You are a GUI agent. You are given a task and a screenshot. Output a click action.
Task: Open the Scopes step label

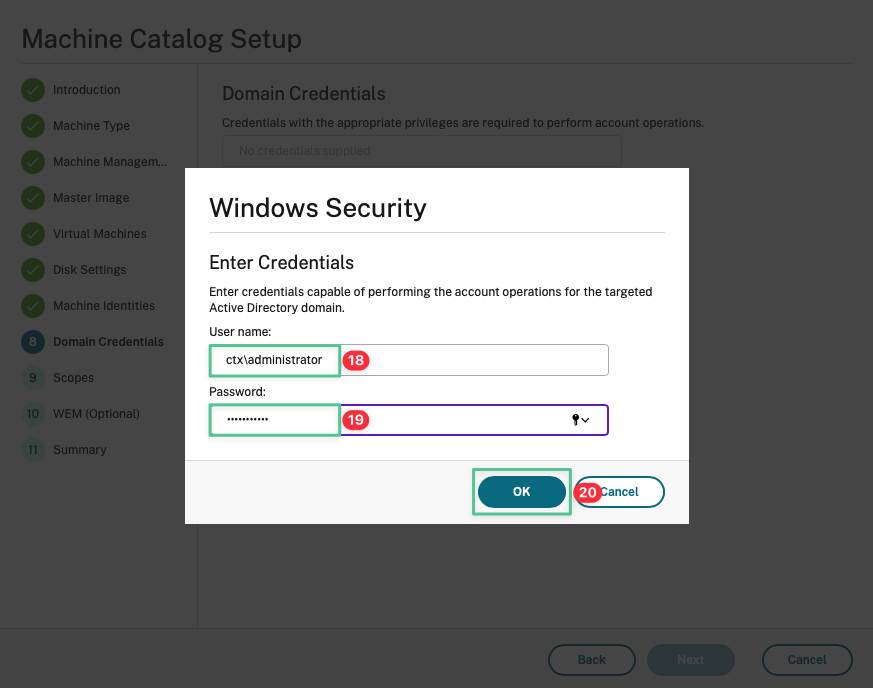[x=73, y=378]
